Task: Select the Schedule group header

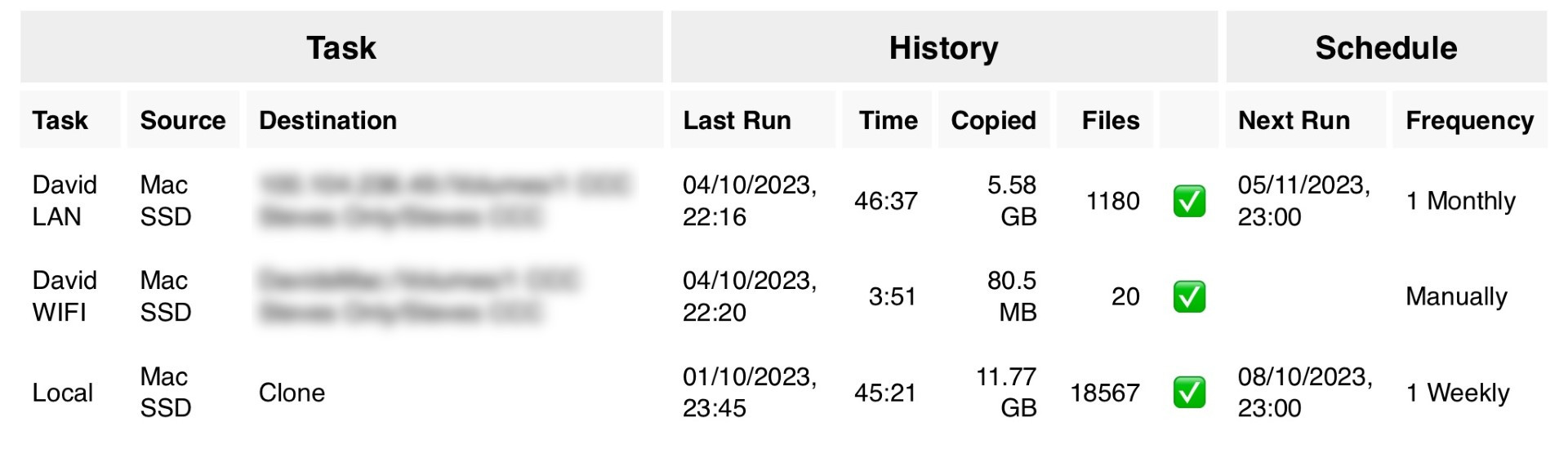Action: 1386,47
